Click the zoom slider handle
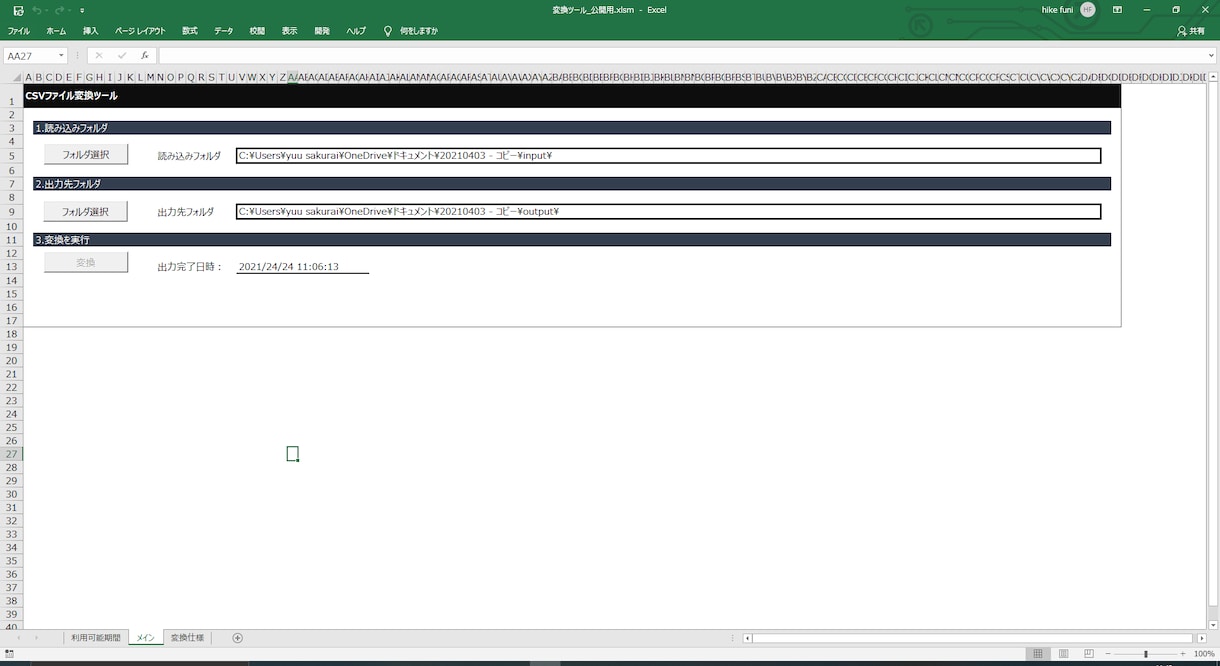Viewport: 1220px width, 666px height. tap(1146, 654)
